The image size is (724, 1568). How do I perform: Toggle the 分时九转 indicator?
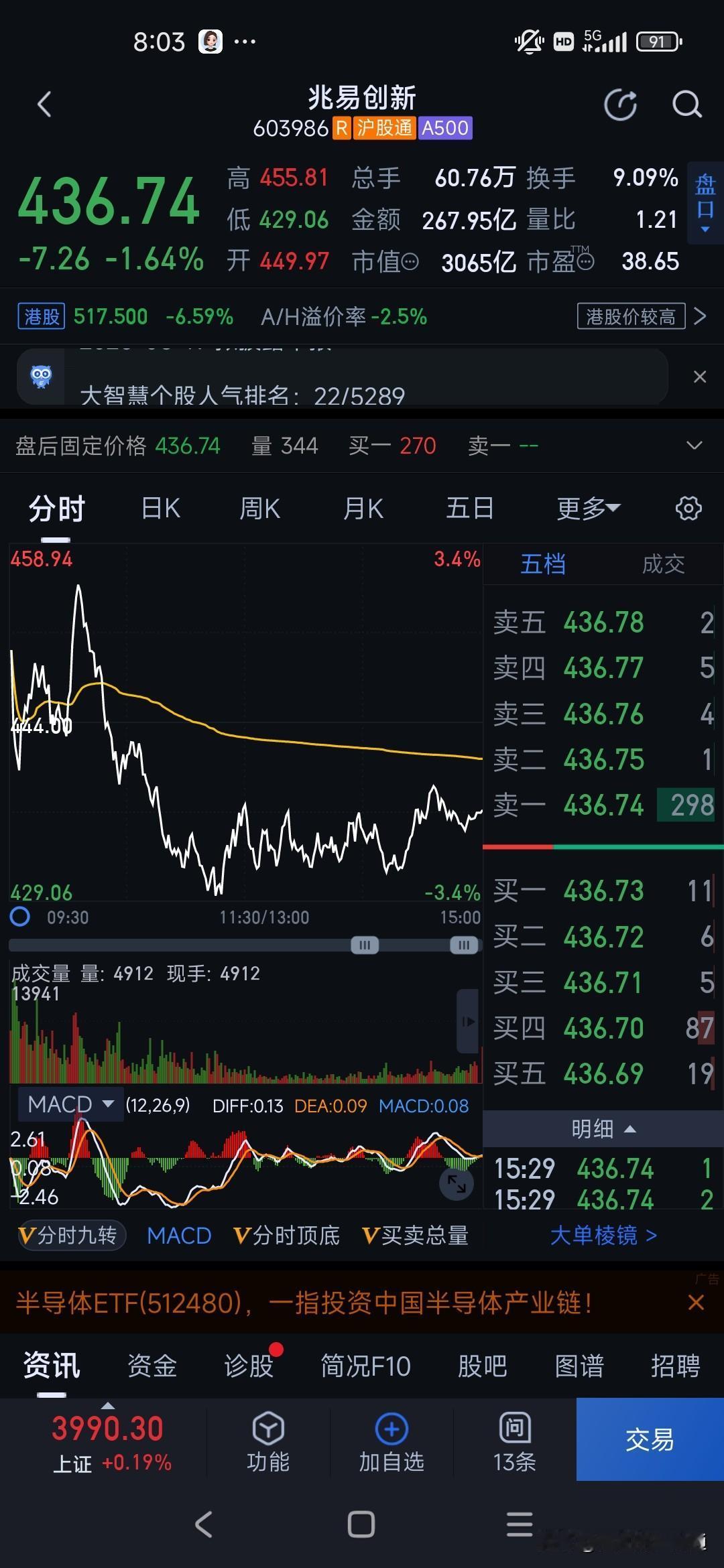[71, 1235]
